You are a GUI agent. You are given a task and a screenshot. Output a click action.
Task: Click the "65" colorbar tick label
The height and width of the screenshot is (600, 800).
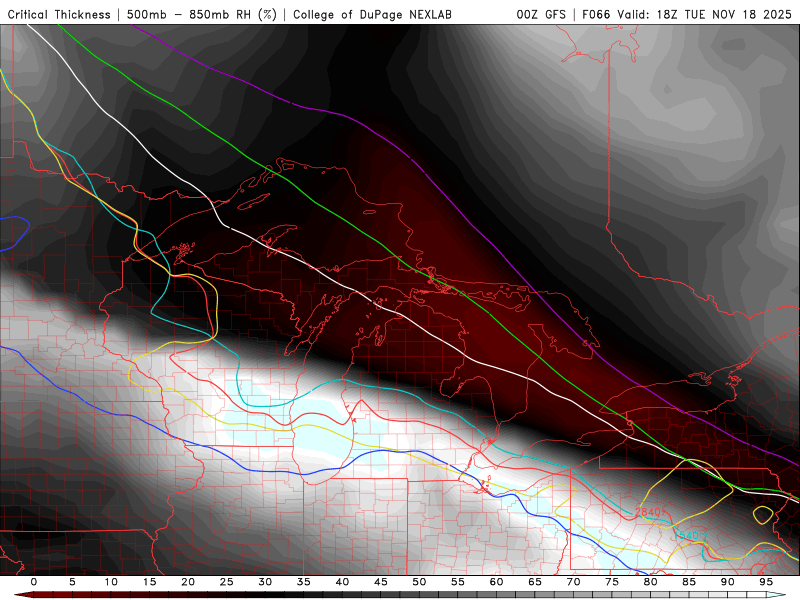coord(535,582)
